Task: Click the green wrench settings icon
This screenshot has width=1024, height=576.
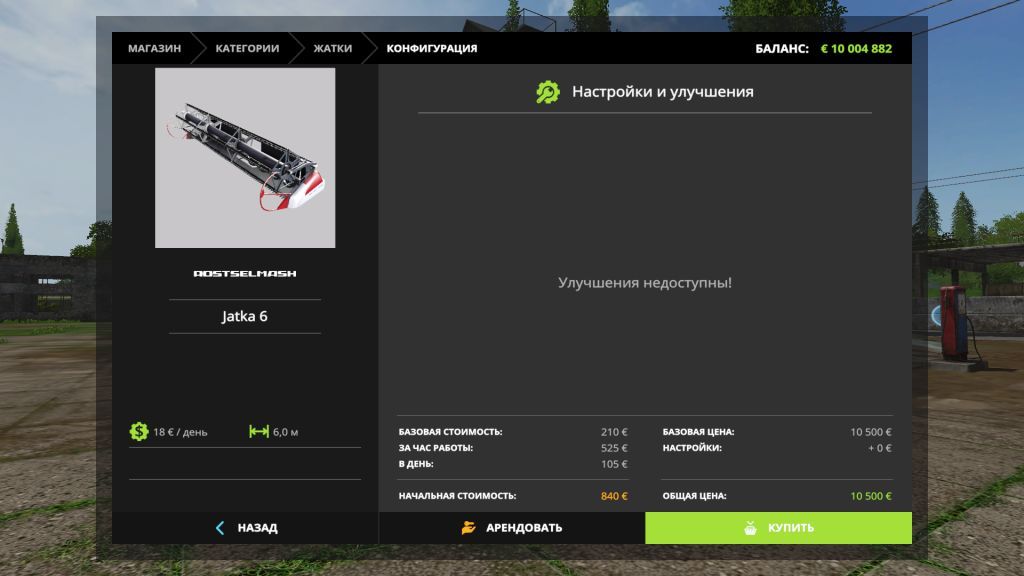Action: point(547,92)
